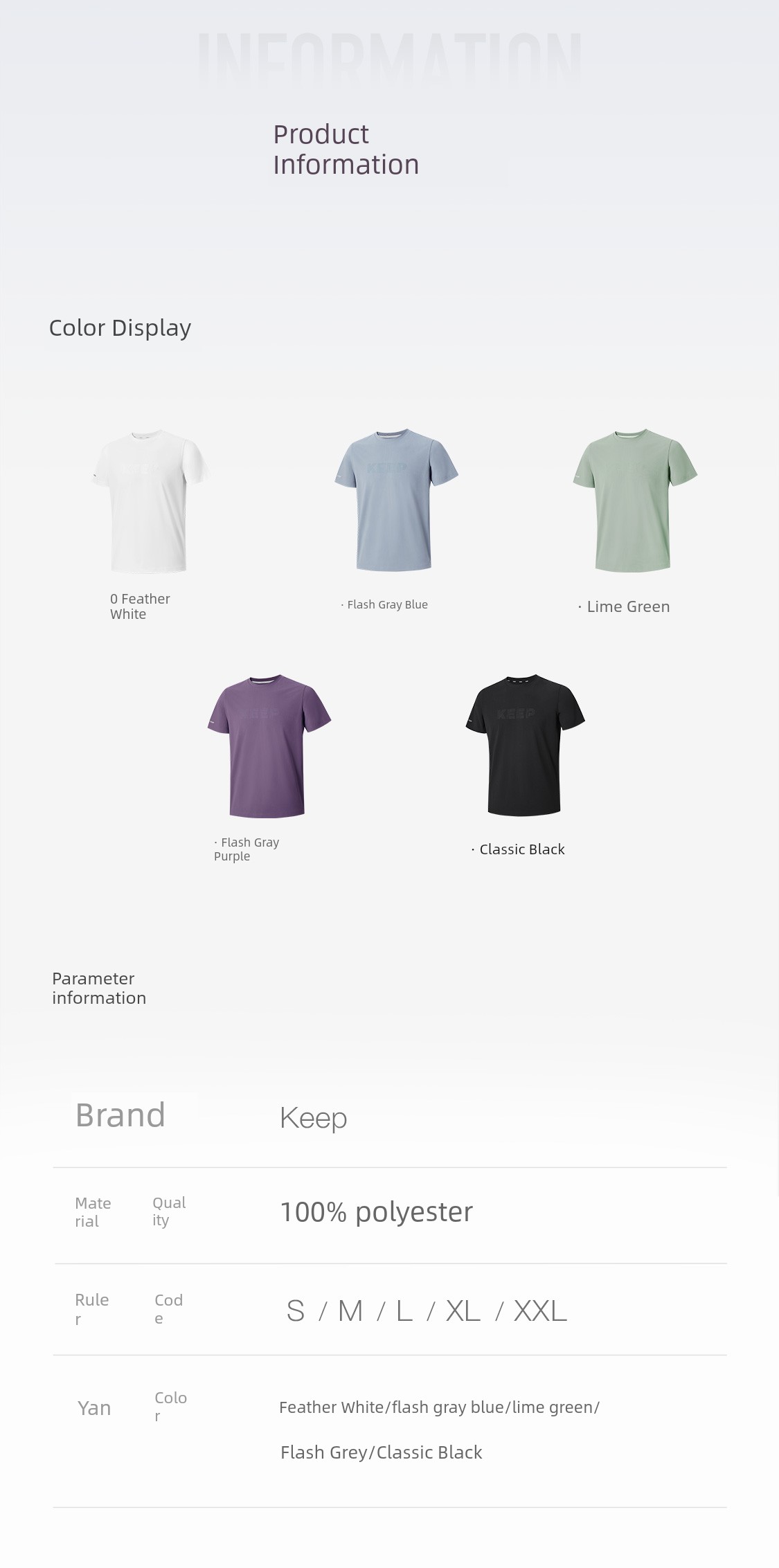Click the Lime Green color label

[624, 606]
